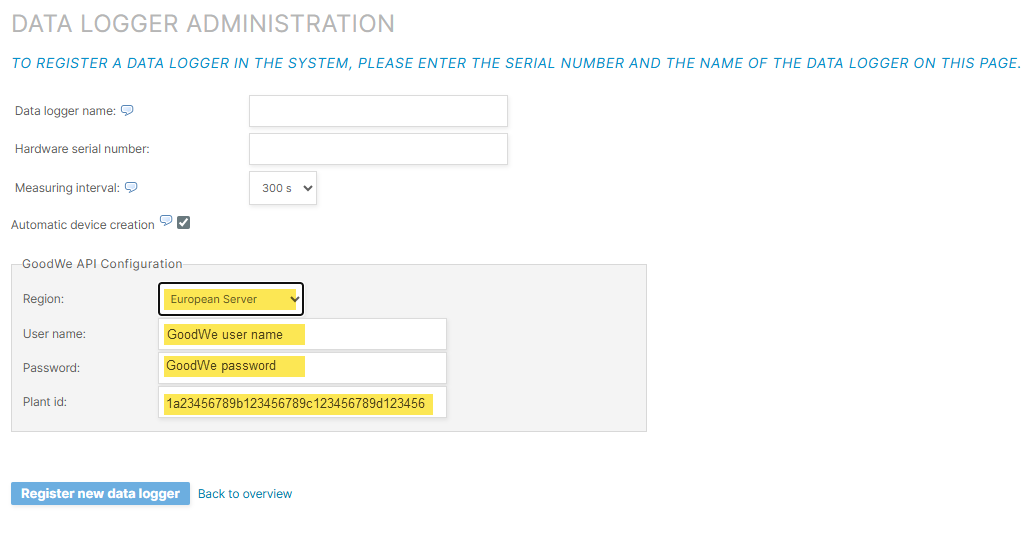Uncheck the Automatic device creation checkbox
The height and width of the screenshot is (535, 1033).
pyautogui.click(x=184, y=223)
